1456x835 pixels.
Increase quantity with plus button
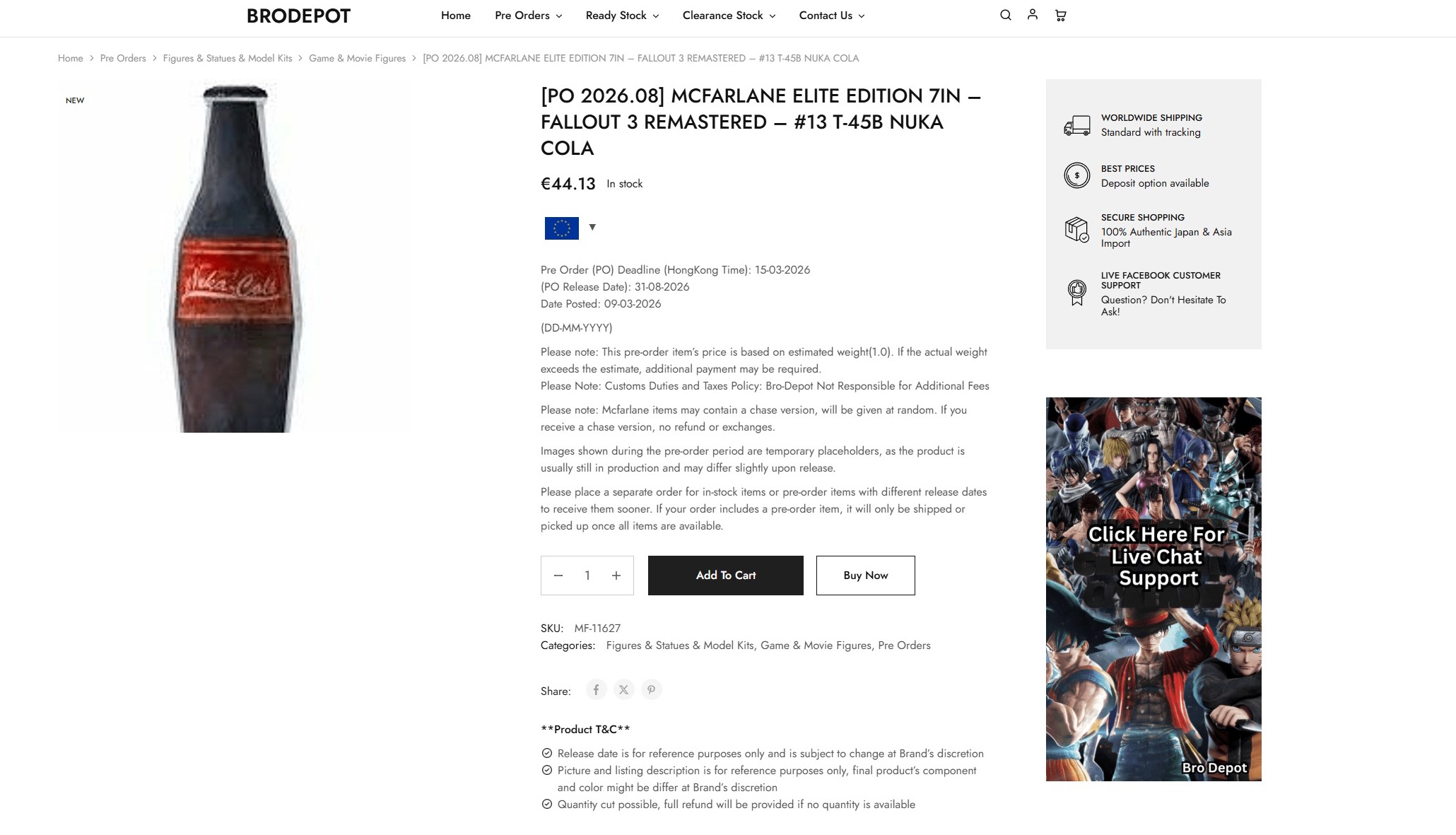pyautogui.click(x=616, y=576)
